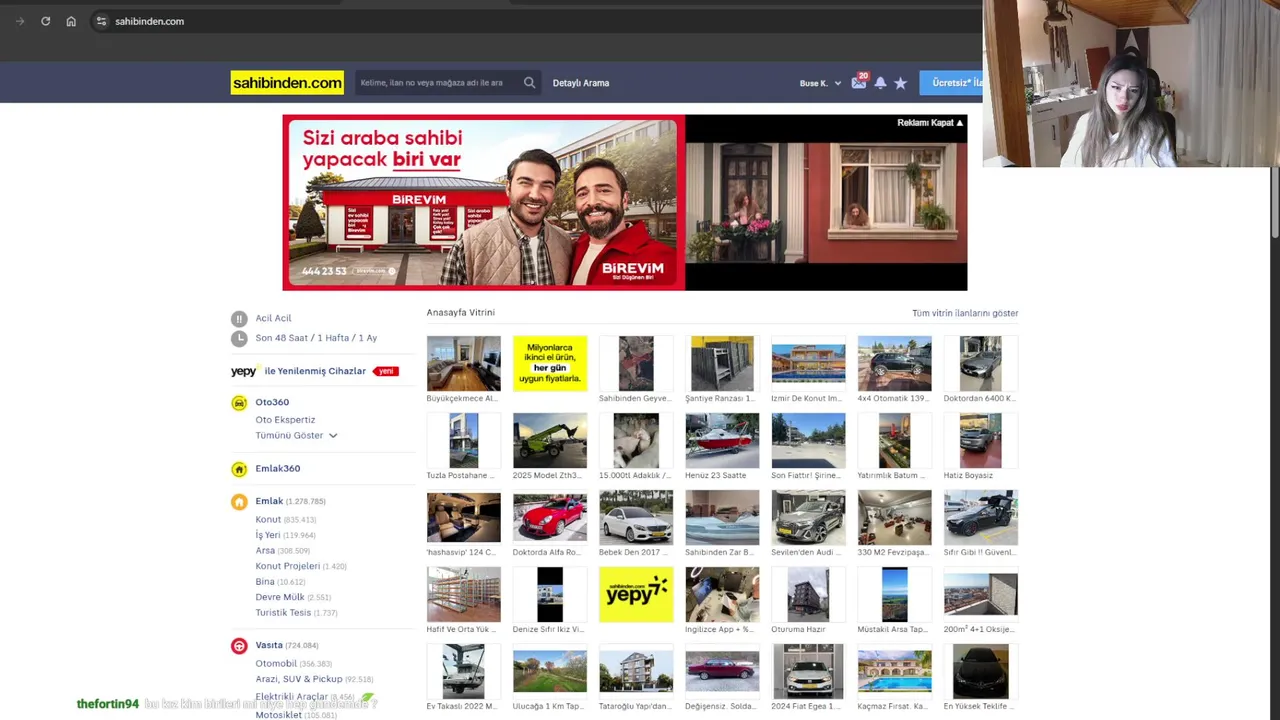The height and width of the screenshot is (720, 1280).
Task: Click the sahibinden.com logo
Action: click(287, 83)
